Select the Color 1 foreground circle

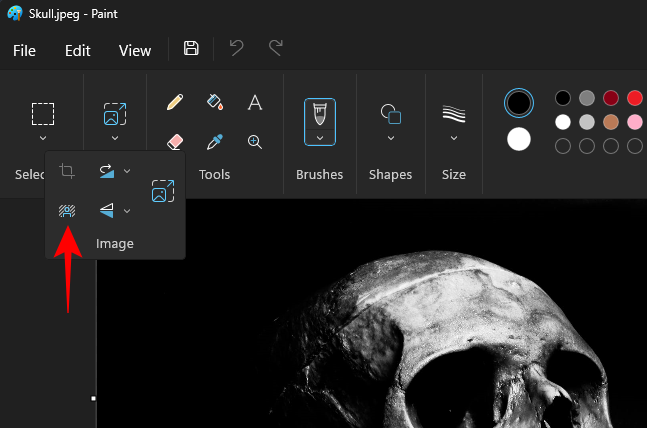519,102
